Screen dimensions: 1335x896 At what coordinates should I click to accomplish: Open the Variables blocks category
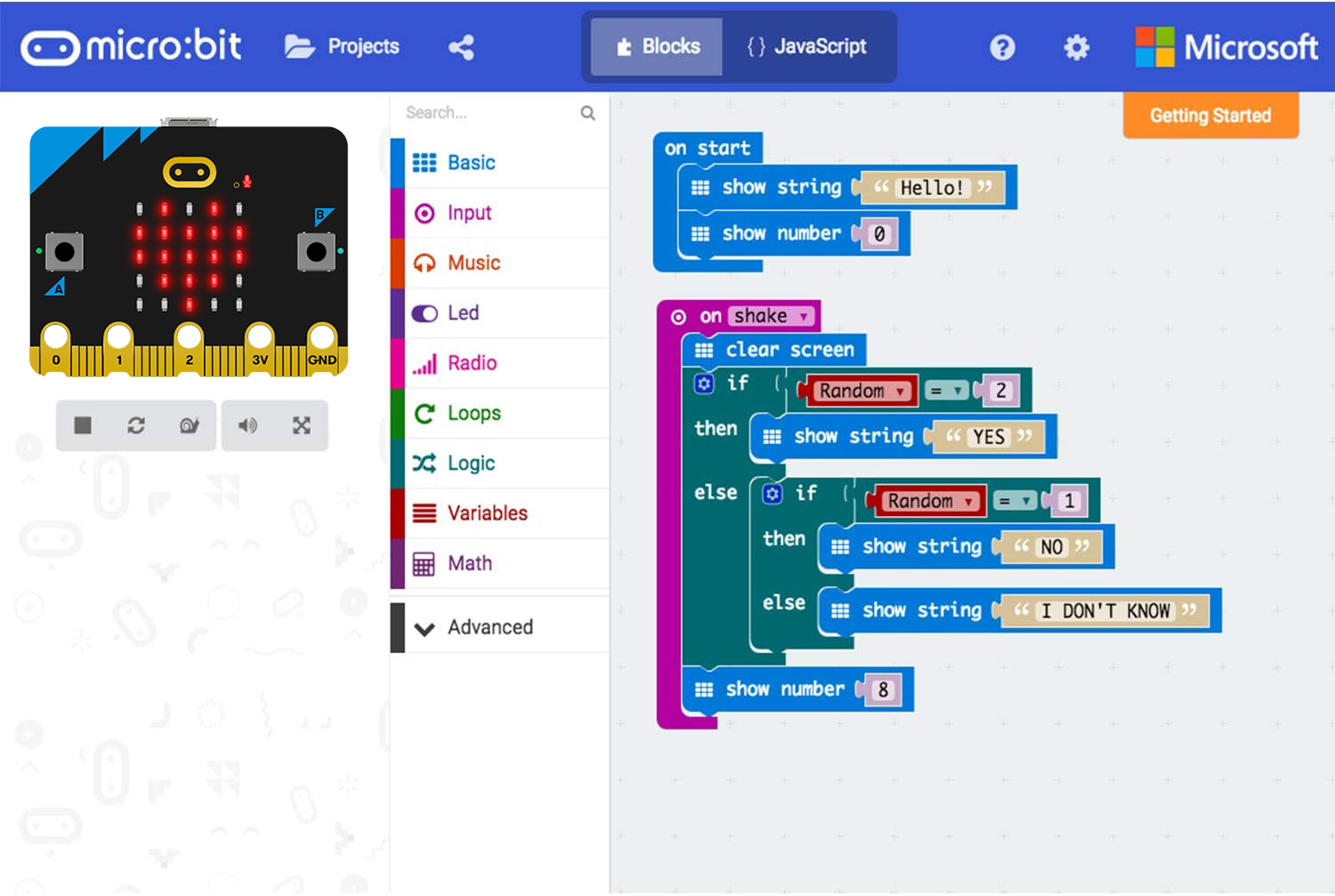click(x=500, y=513)
